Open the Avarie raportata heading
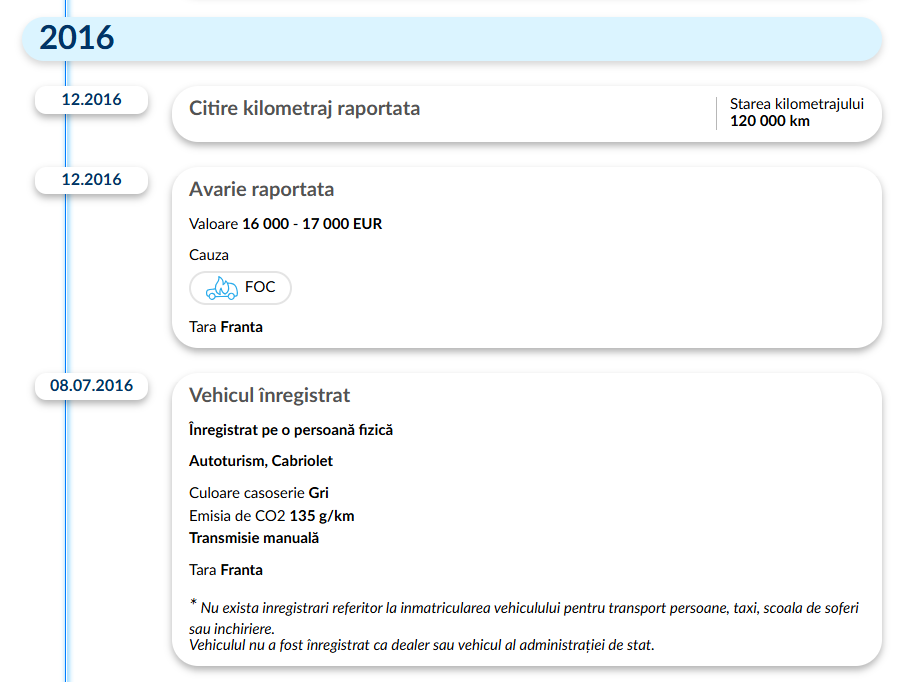 pos(261,190)
